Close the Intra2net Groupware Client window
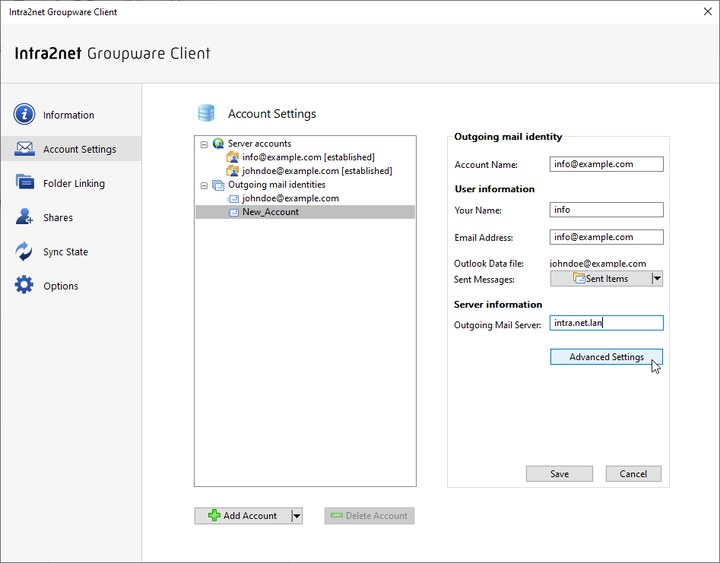Viewport: 720px width, 563px height. (x=708, y=11)
